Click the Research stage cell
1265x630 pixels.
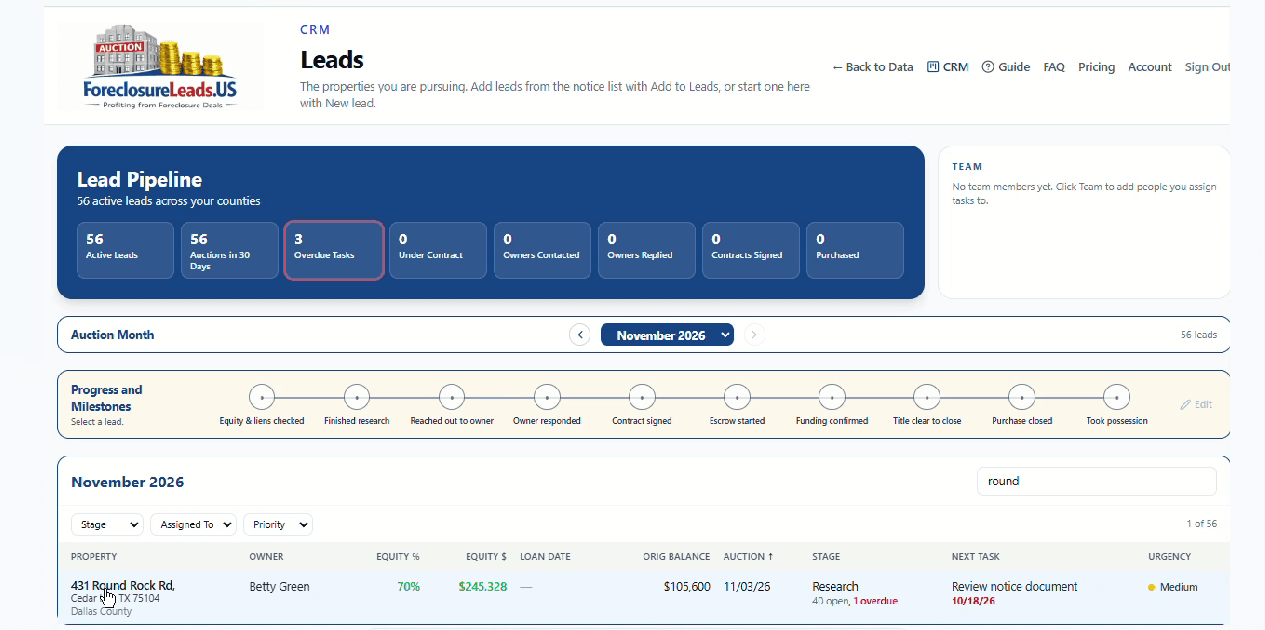[x=836, y=587]
